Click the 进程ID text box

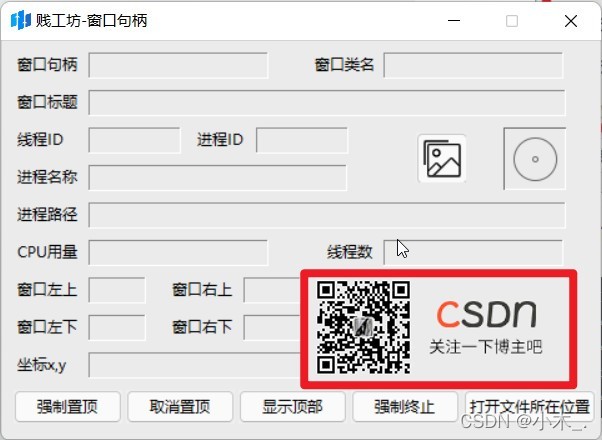(301, 140)
